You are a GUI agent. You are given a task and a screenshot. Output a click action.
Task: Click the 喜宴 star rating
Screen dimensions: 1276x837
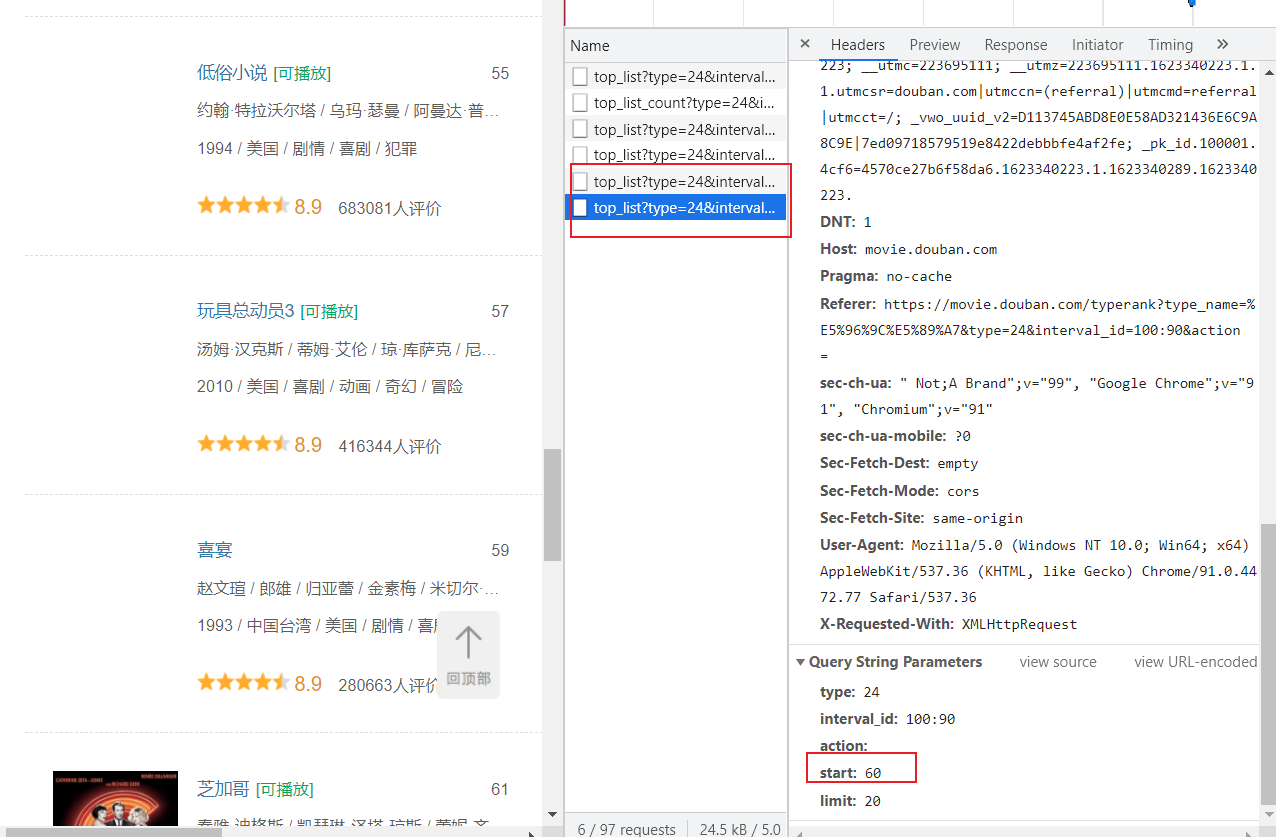point(244,683)
